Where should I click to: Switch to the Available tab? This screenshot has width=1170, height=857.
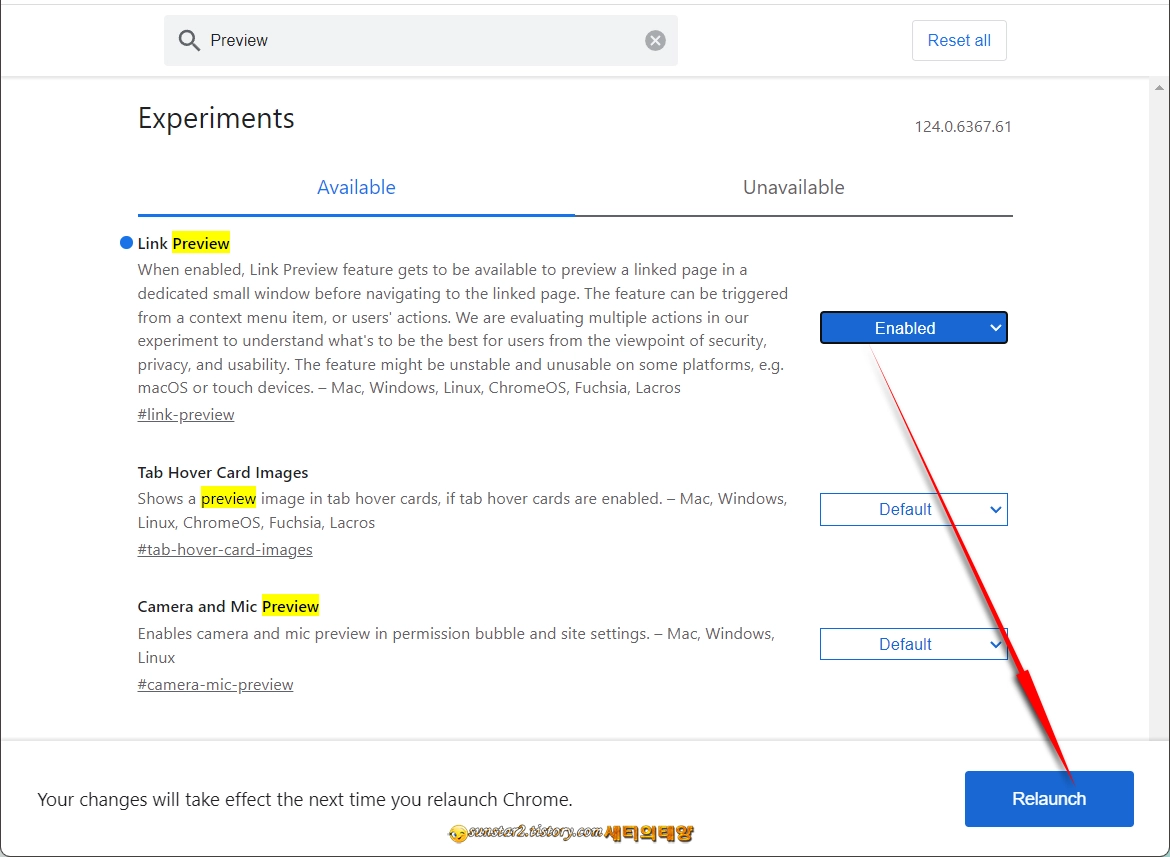(356, 187)
